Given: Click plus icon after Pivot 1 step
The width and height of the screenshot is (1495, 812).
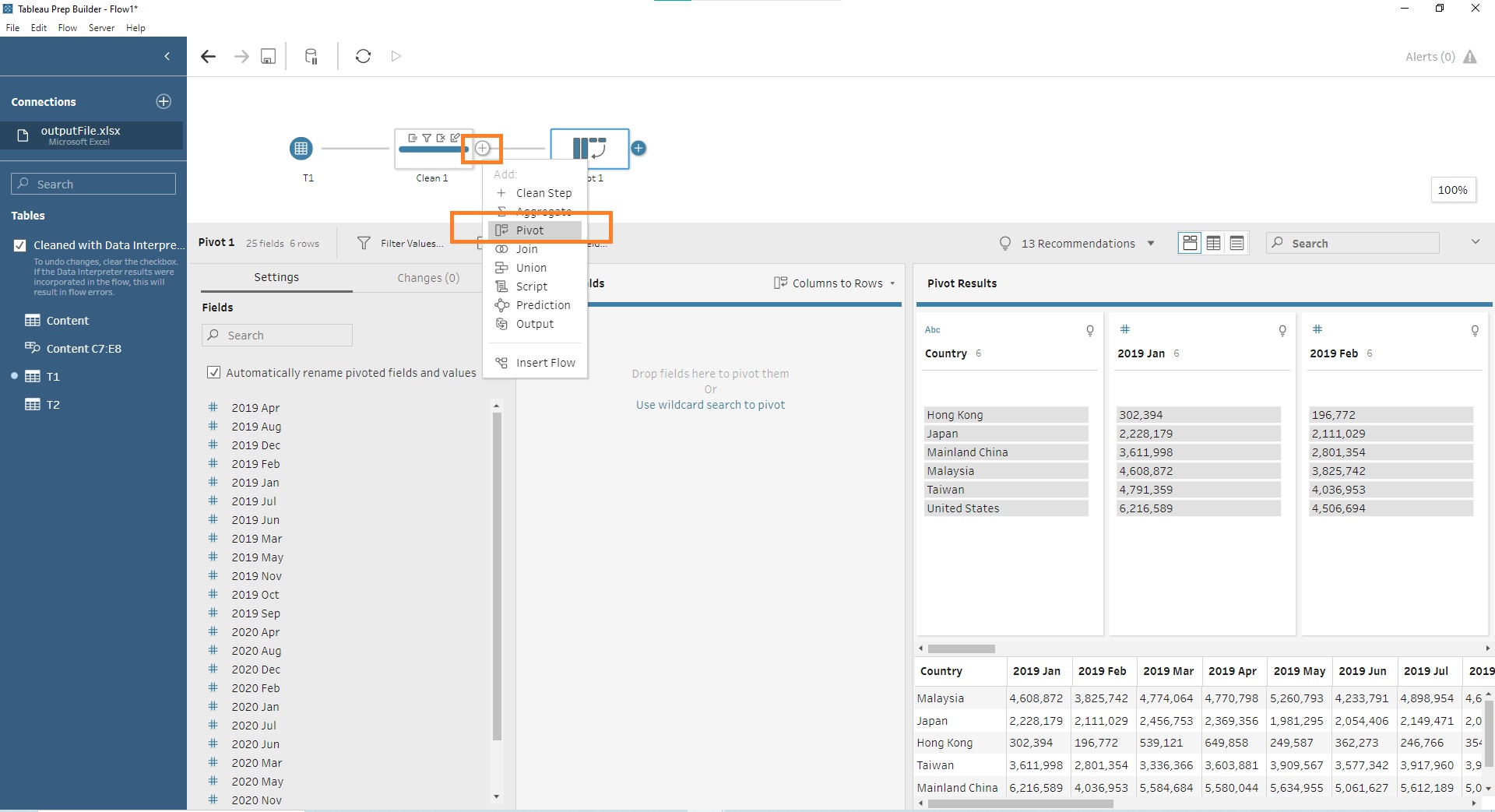Looking at the screenshot, I should click(x=638, y=148).
